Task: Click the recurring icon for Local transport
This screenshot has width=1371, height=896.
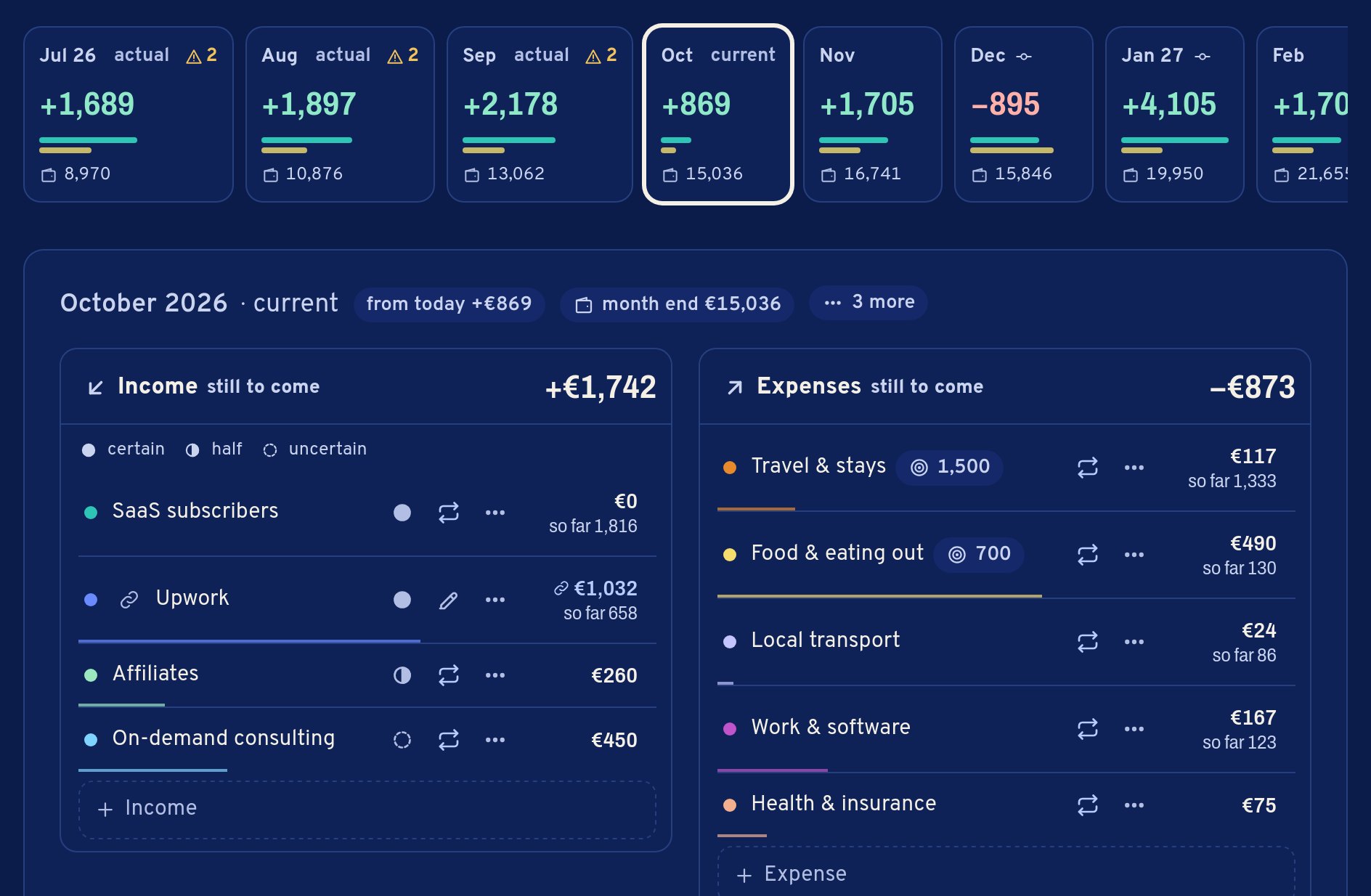Action: click(1088, 642)
